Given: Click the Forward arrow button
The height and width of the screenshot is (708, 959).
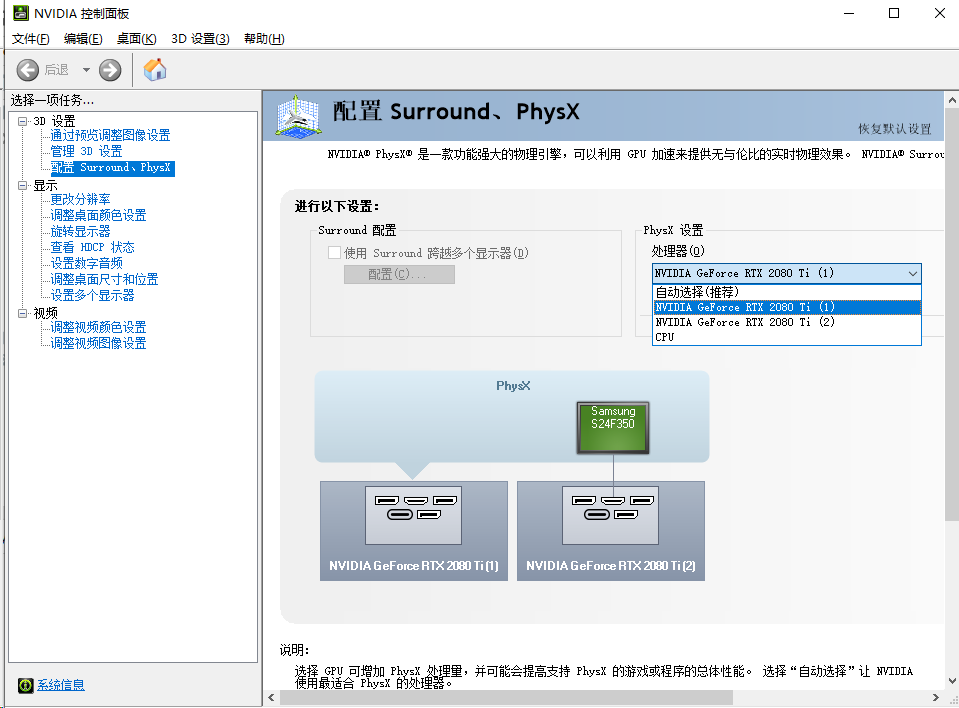Looking at the screenshot, I should 110,70.
